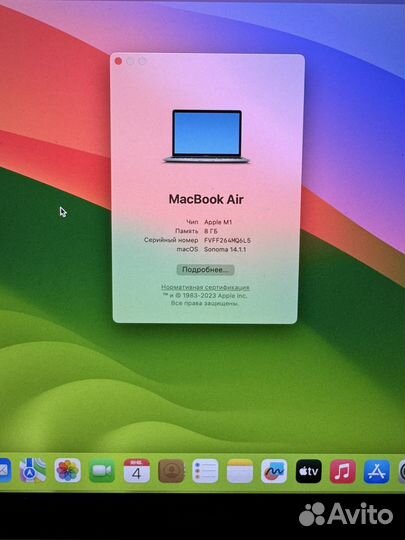Image resolution: width=405 pixels, height=540 pixels.
Task: Click the 8 ГБ memory value
Action: (x=211, y=231)
